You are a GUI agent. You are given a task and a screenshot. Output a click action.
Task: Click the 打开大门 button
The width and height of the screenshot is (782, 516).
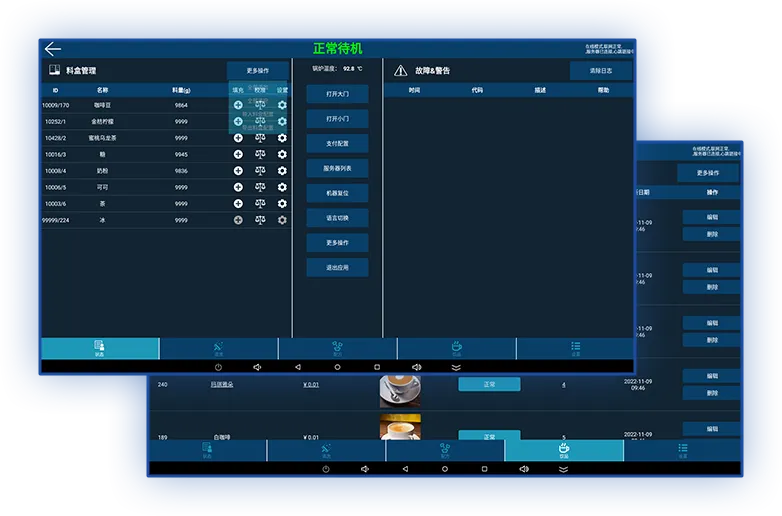coord(338,94)
